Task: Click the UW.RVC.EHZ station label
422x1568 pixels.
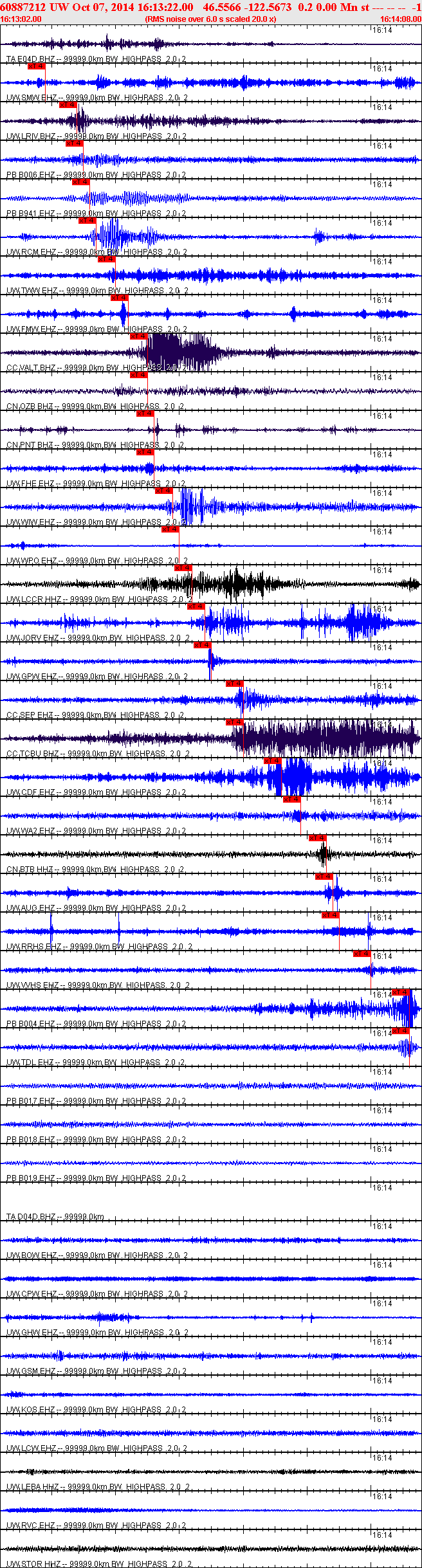Action: tap(31, 1526)
